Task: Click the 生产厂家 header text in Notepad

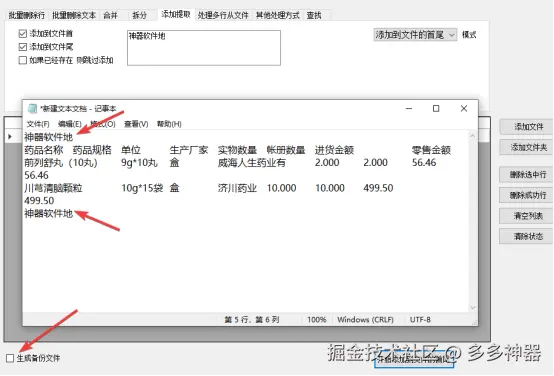Action: click(x=189, y=150)
